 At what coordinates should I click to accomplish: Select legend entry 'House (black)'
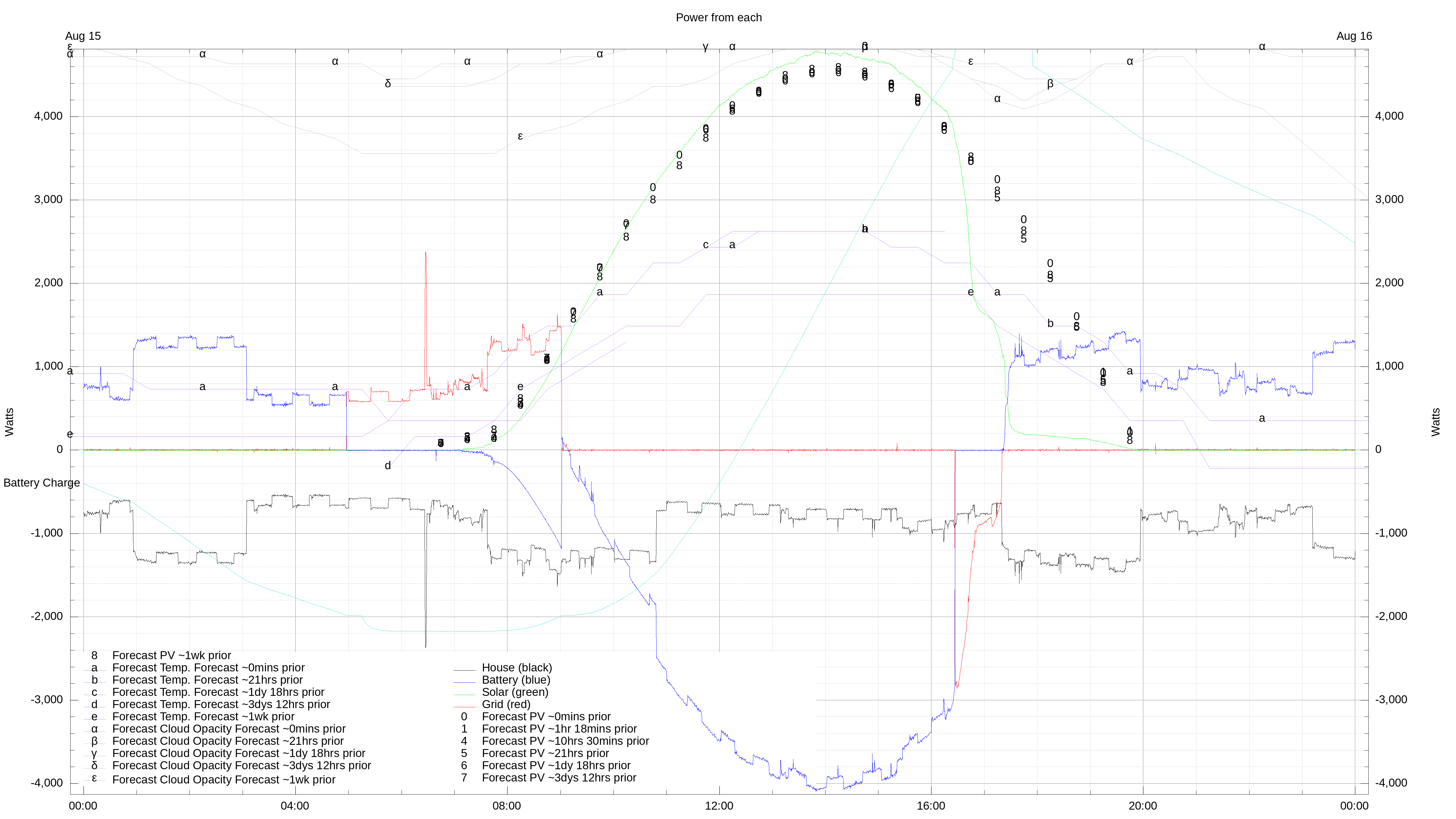coord(517,667)
